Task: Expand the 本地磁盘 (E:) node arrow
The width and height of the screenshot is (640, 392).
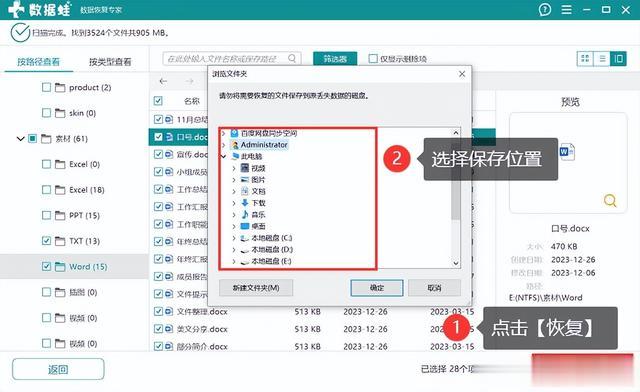Action: coord(234,261)
